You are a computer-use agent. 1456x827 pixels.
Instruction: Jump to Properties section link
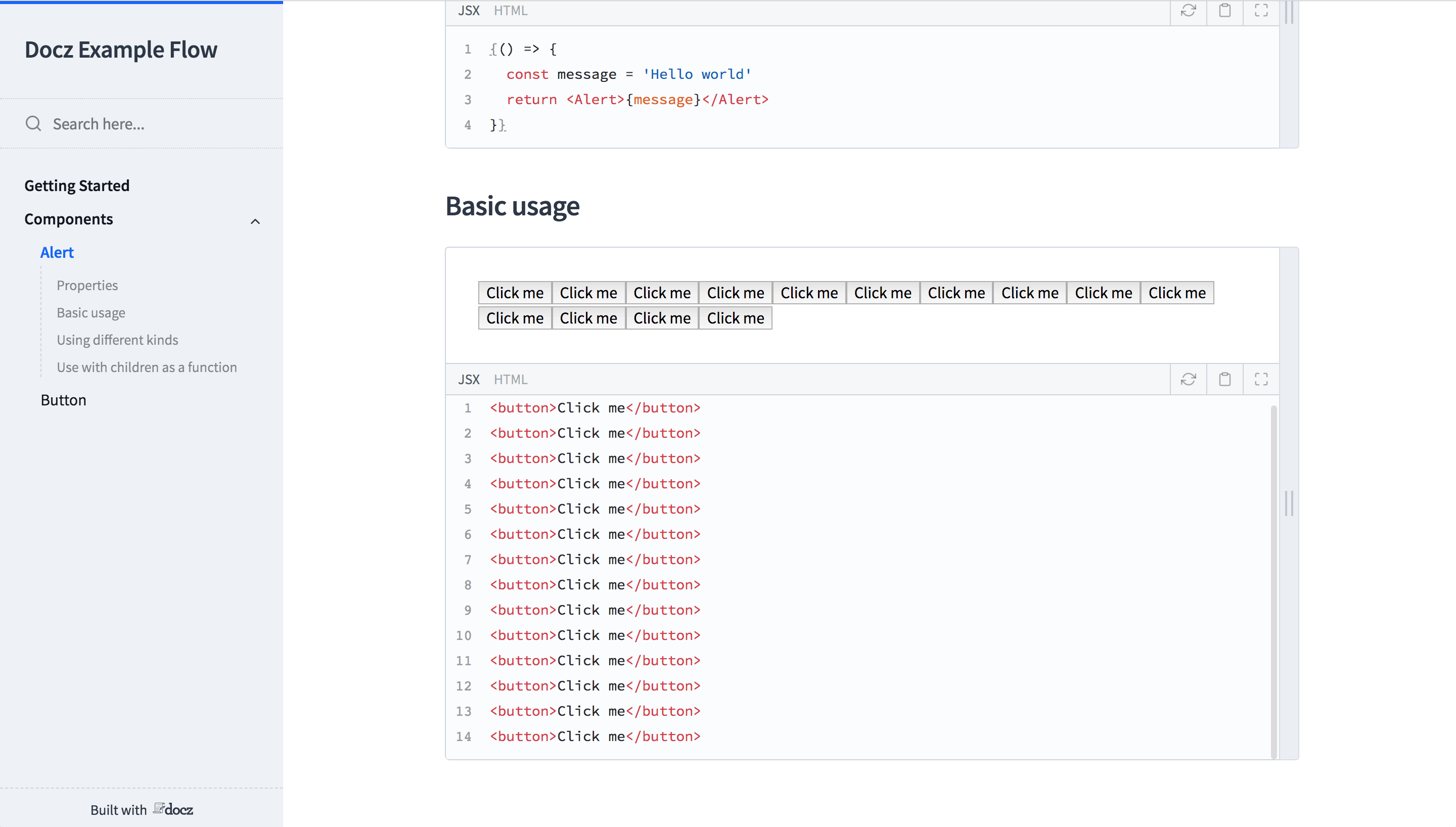(87, 285)
